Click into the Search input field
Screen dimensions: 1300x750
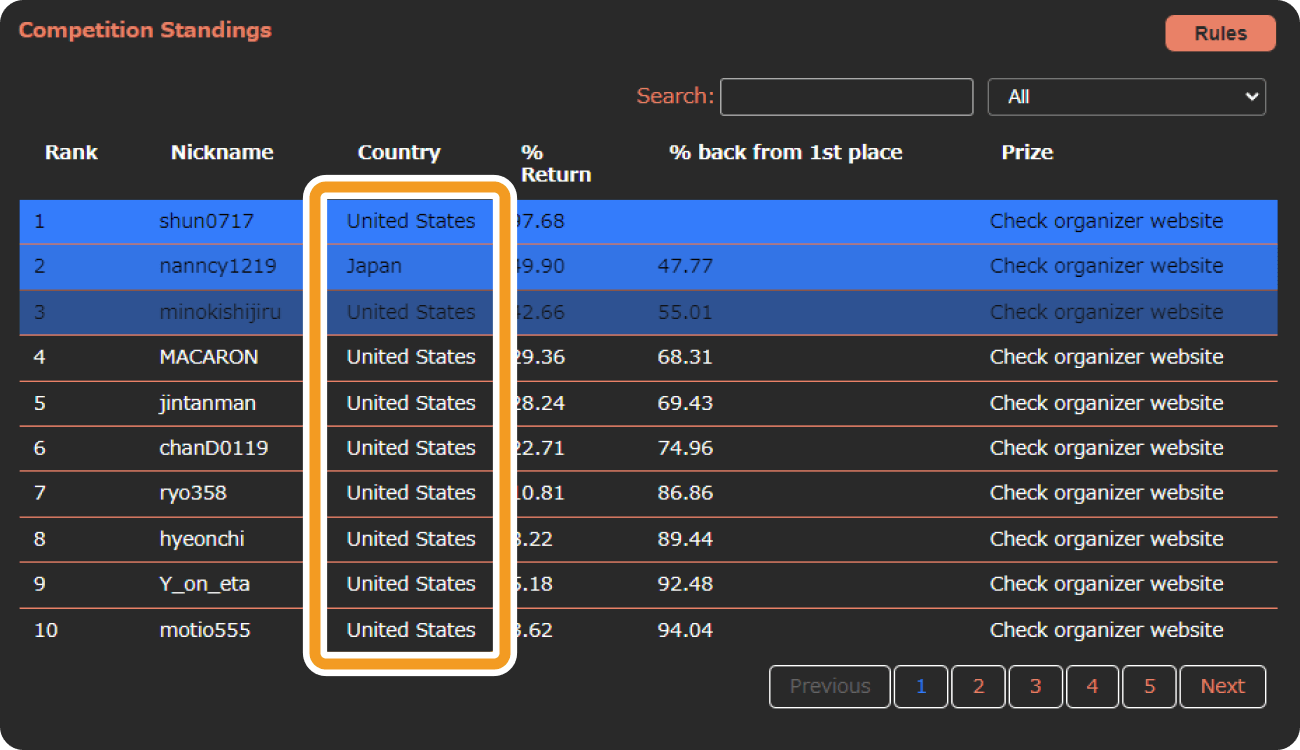tap(846, 97)
